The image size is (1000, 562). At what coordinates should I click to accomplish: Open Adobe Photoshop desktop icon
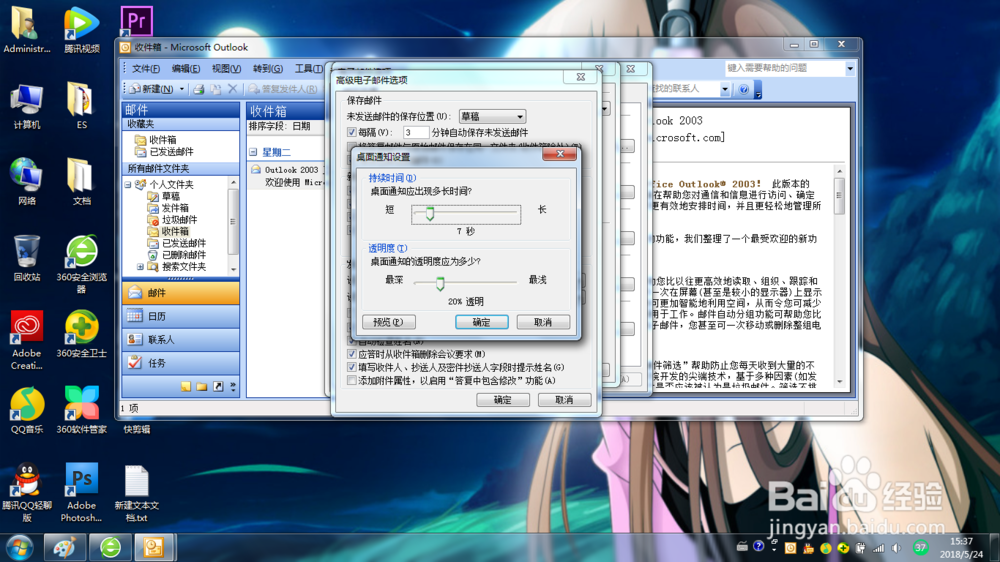click(82, 492)
